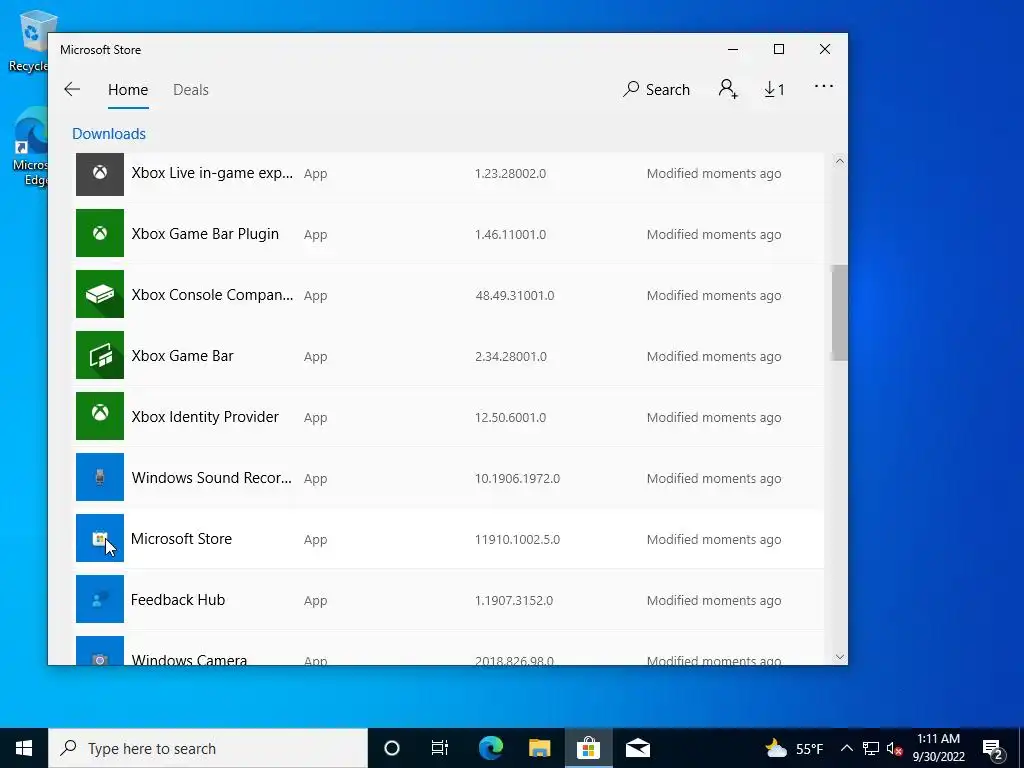Viewport: 1024px width, 768px height.
Task: Open the weather widget showing 55°F
Action: (x=795, y=748)
